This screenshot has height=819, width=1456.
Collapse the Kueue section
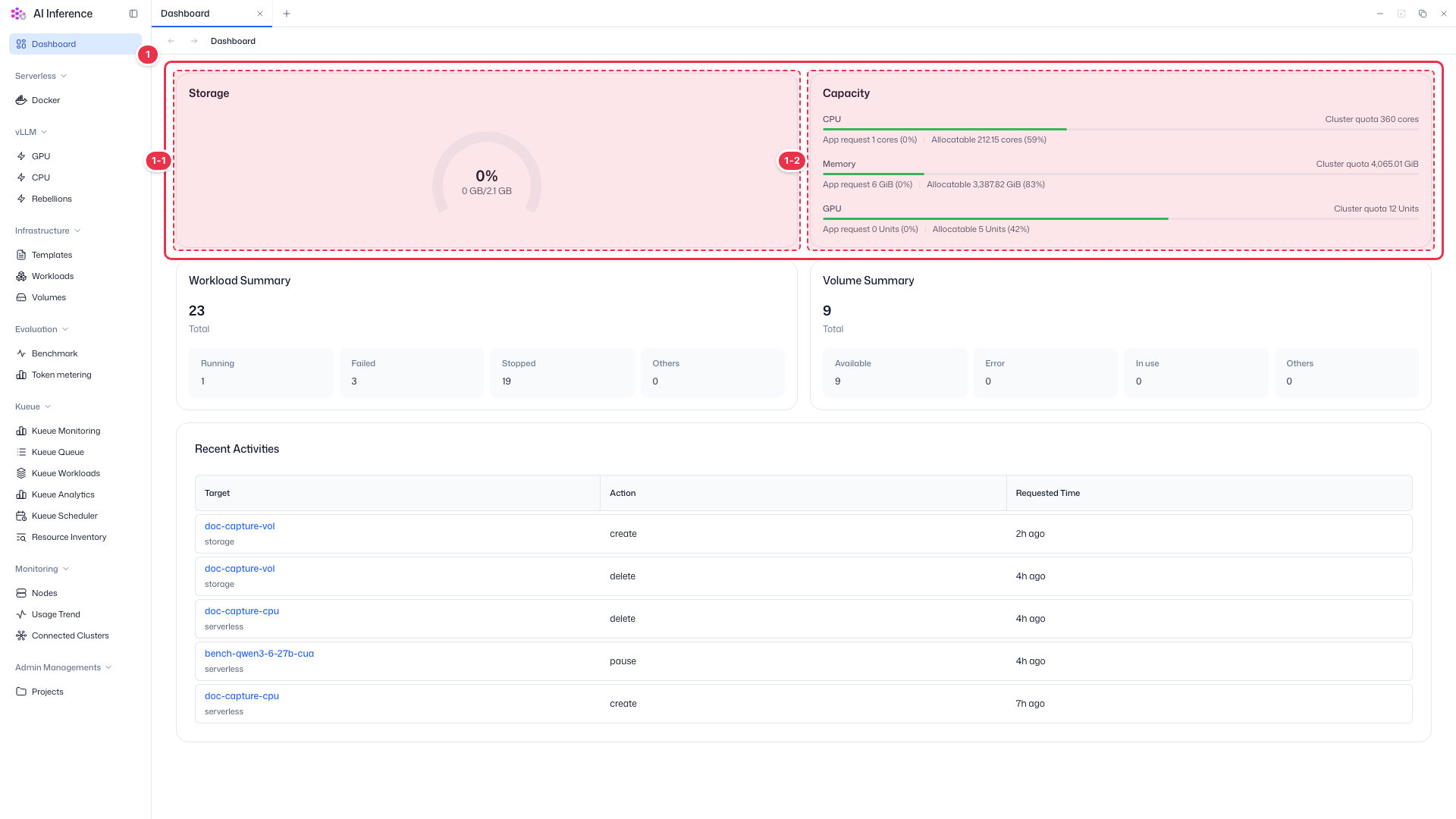click(x=33, y=406)
